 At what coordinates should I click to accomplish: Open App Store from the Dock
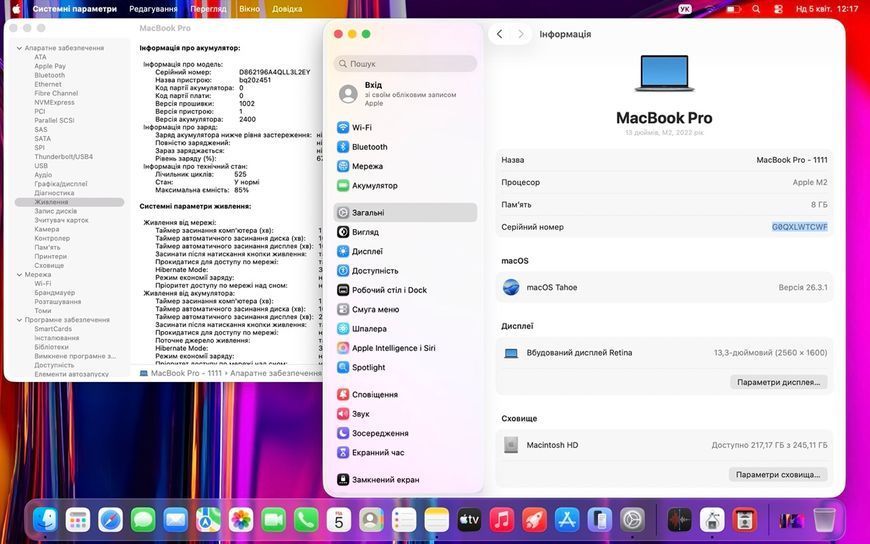[x=567, y=520]
